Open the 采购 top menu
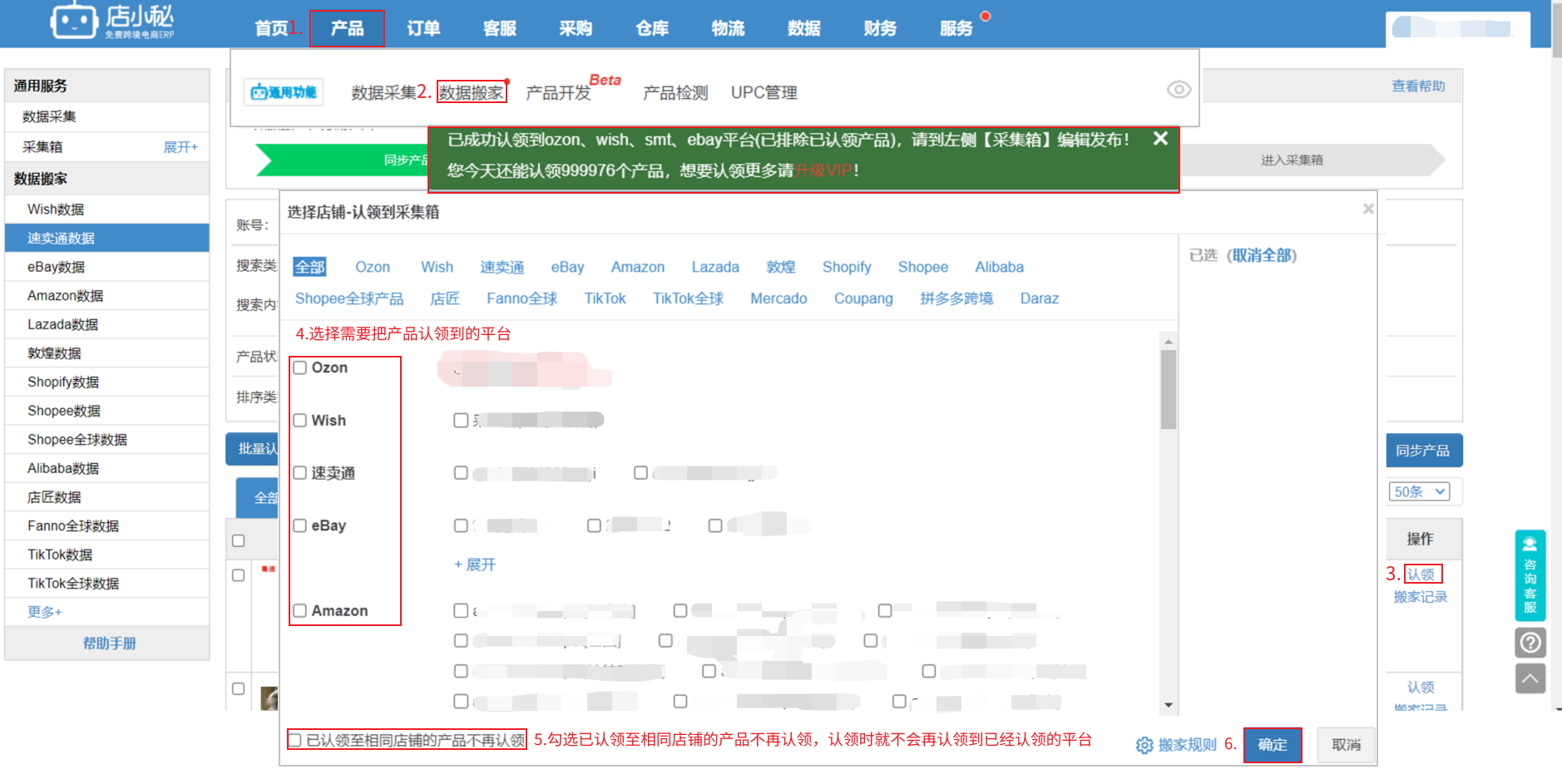Viewport: 1562px width, 784px height. pos(576,28)
